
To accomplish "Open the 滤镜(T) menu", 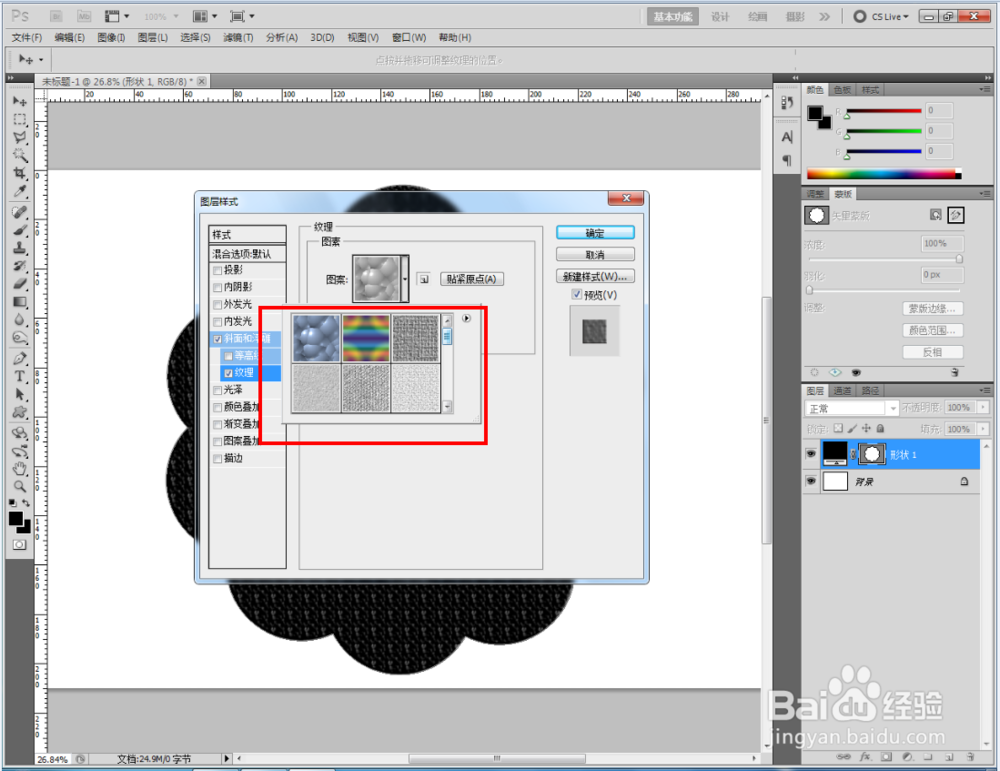I will pos(238,38).
